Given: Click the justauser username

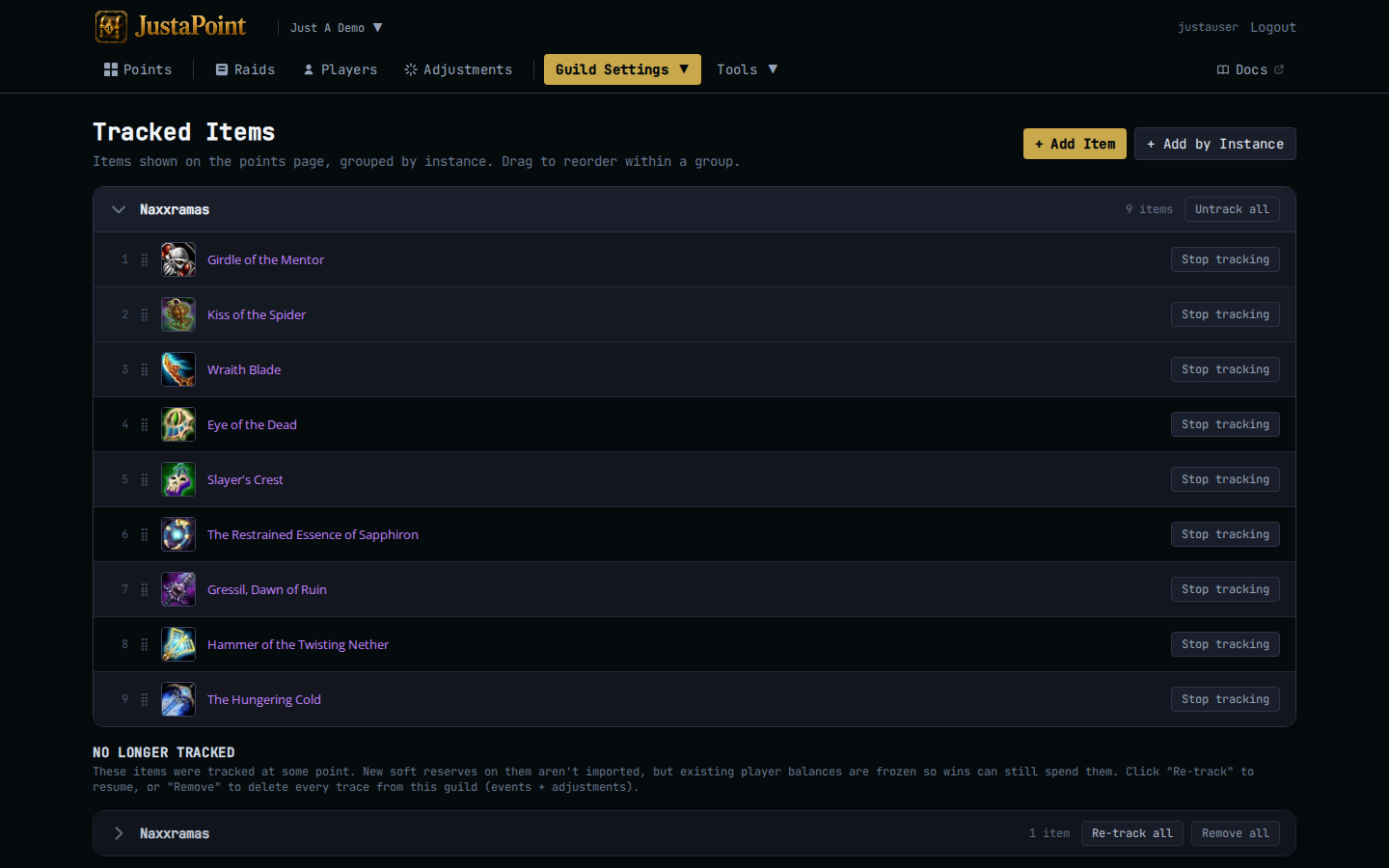Looking at the screenshot, I should pyautogui.click(x=1208, y=27).
